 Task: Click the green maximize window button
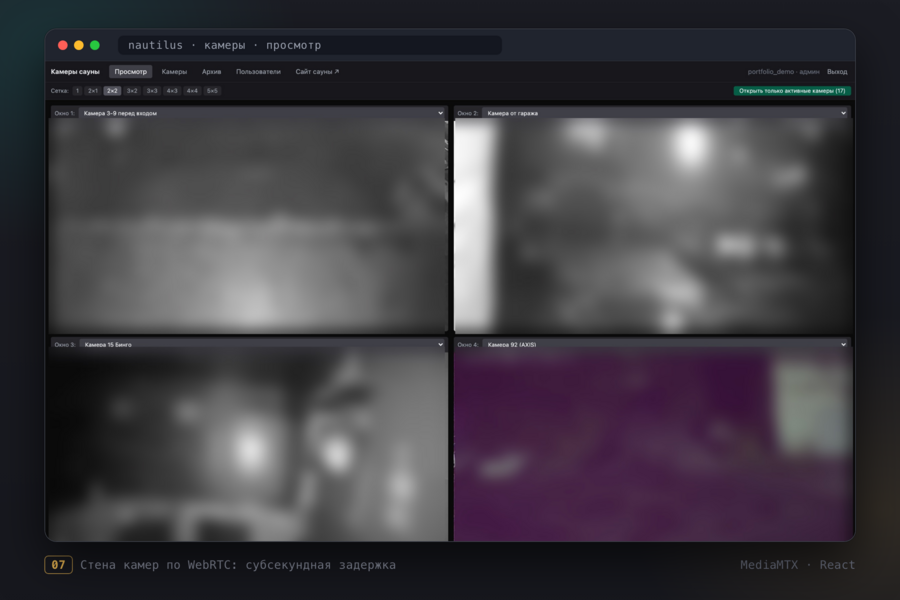pyautogui.click(x=95, y=45)
